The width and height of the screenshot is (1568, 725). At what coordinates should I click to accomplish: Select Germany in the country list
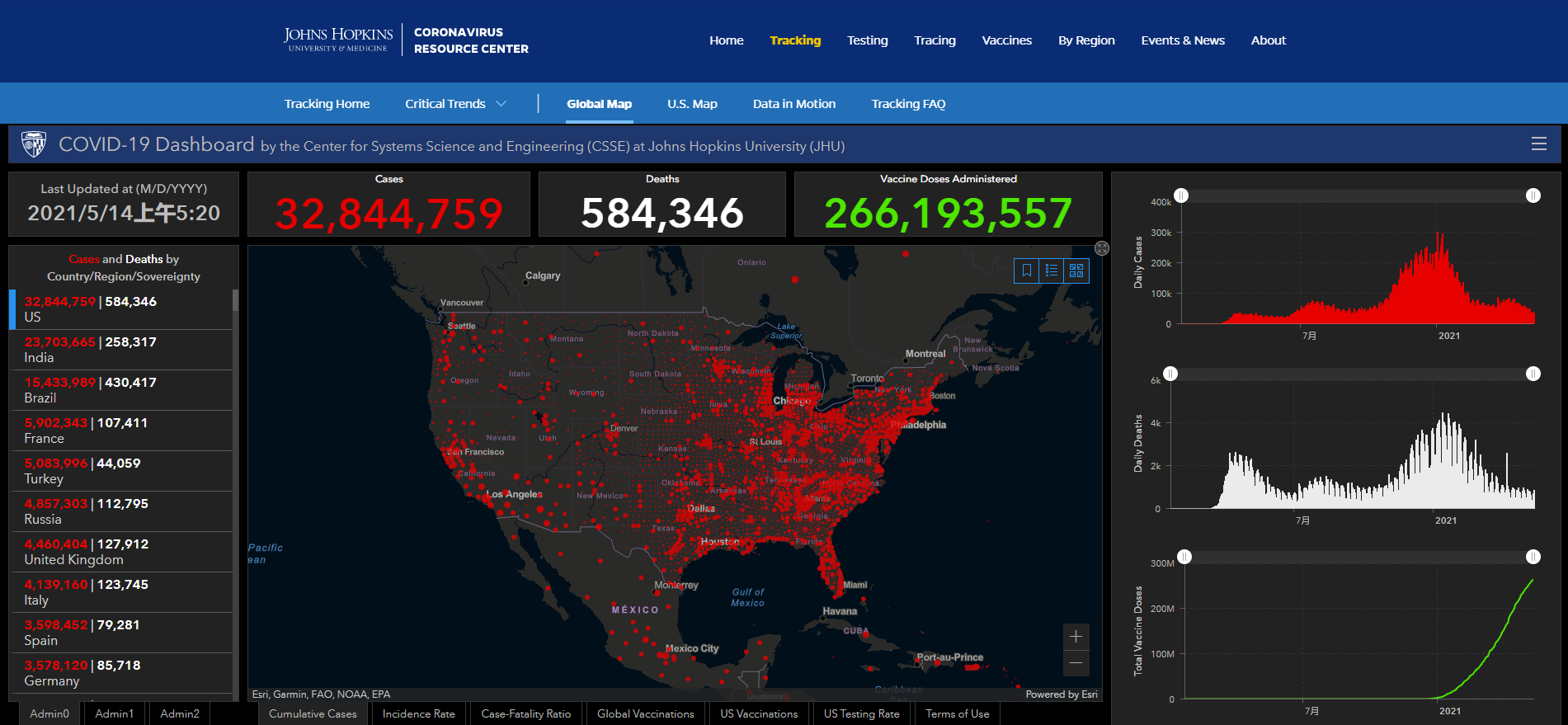pyautogui.click(x=121, y=673)
